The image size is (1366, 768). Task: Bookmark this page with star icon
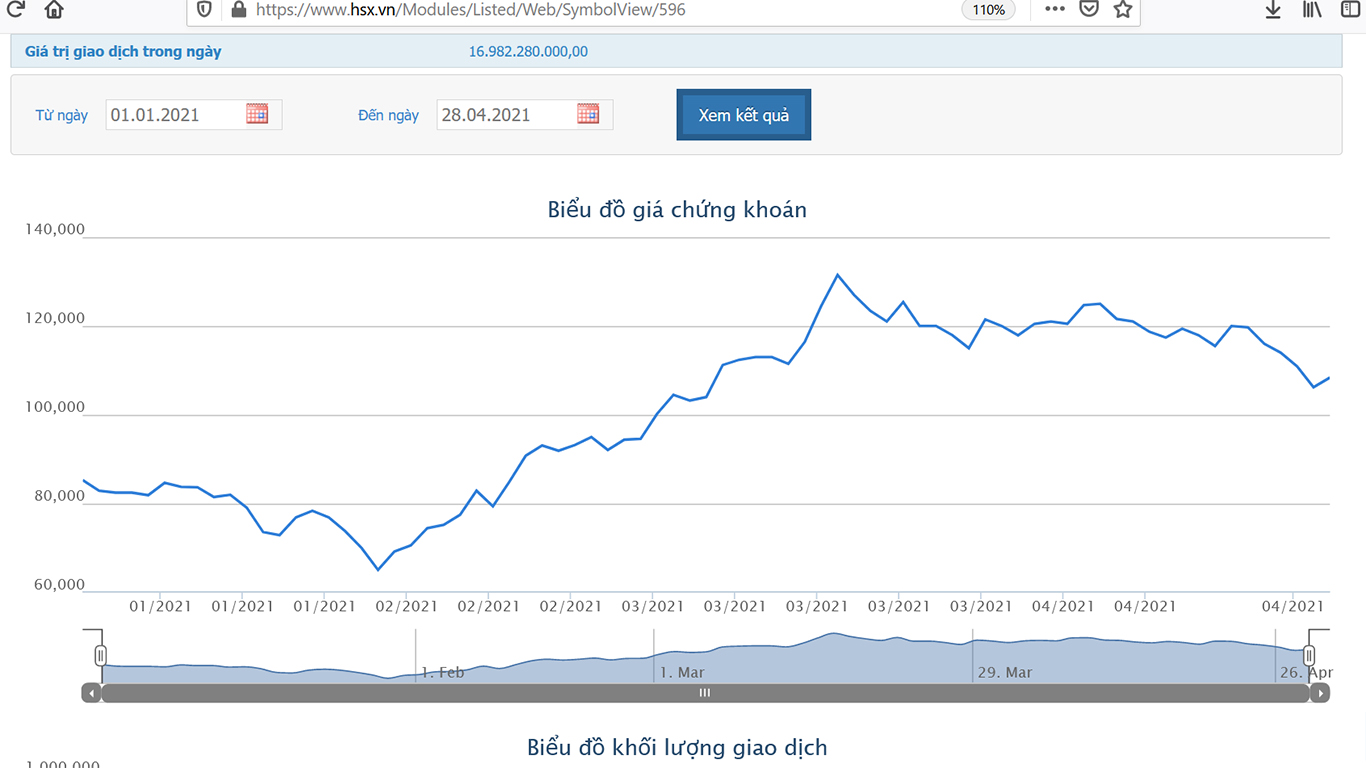[x=1123, y=9]
